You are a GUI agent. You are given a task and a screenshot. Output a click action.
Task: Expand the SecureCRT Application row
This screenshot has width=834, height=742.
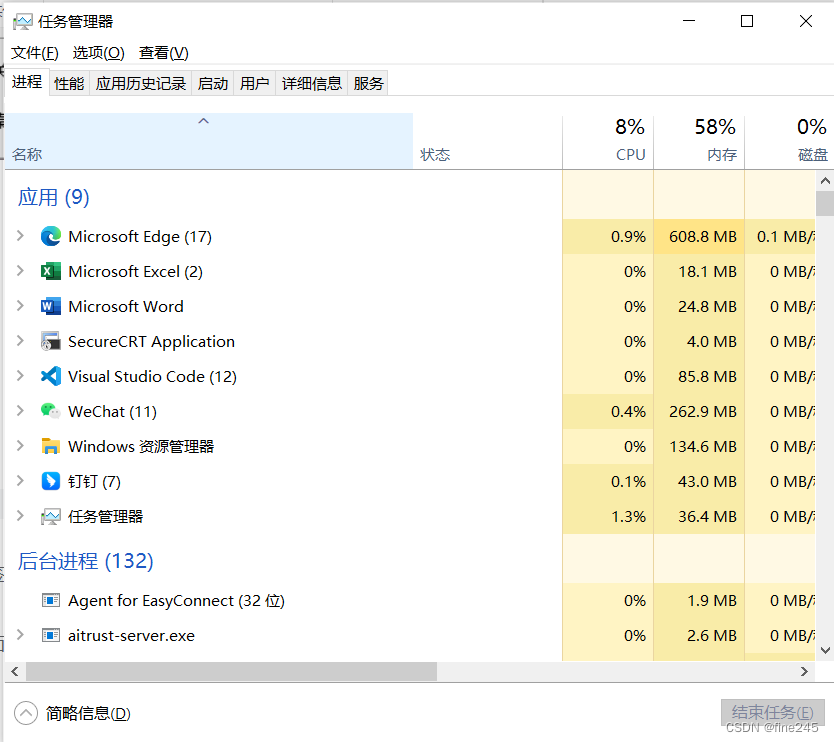coord(20,341)
